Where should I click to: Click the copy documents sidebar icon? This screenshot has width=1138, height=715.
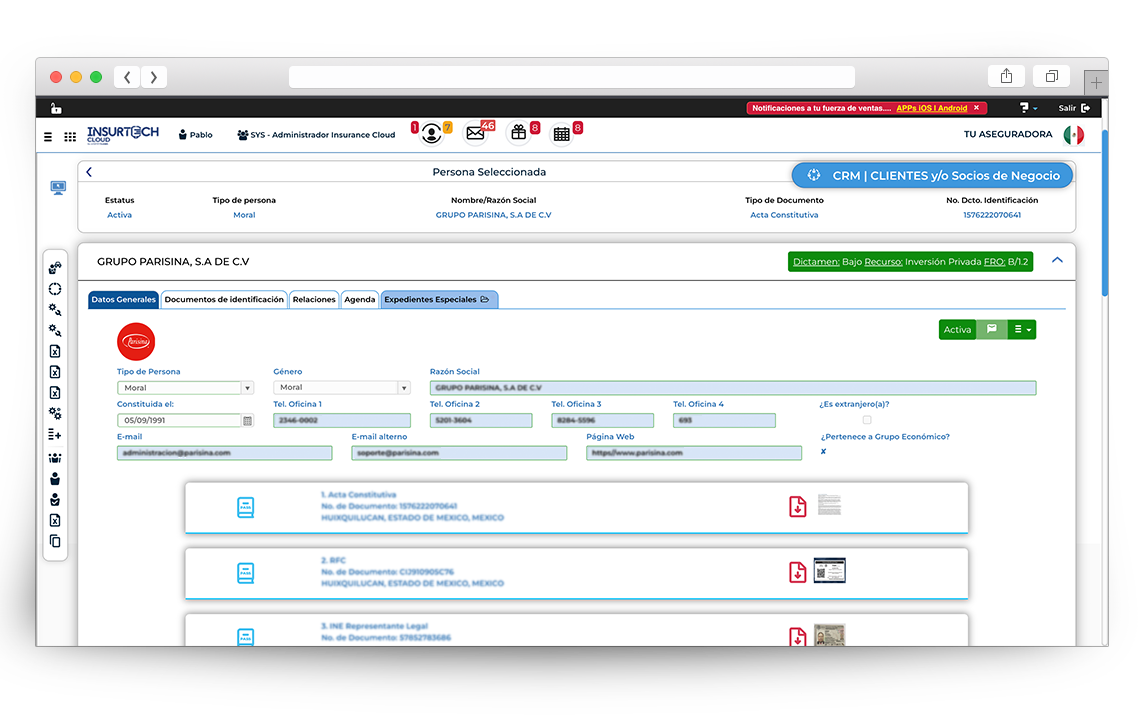coord(55,541)
